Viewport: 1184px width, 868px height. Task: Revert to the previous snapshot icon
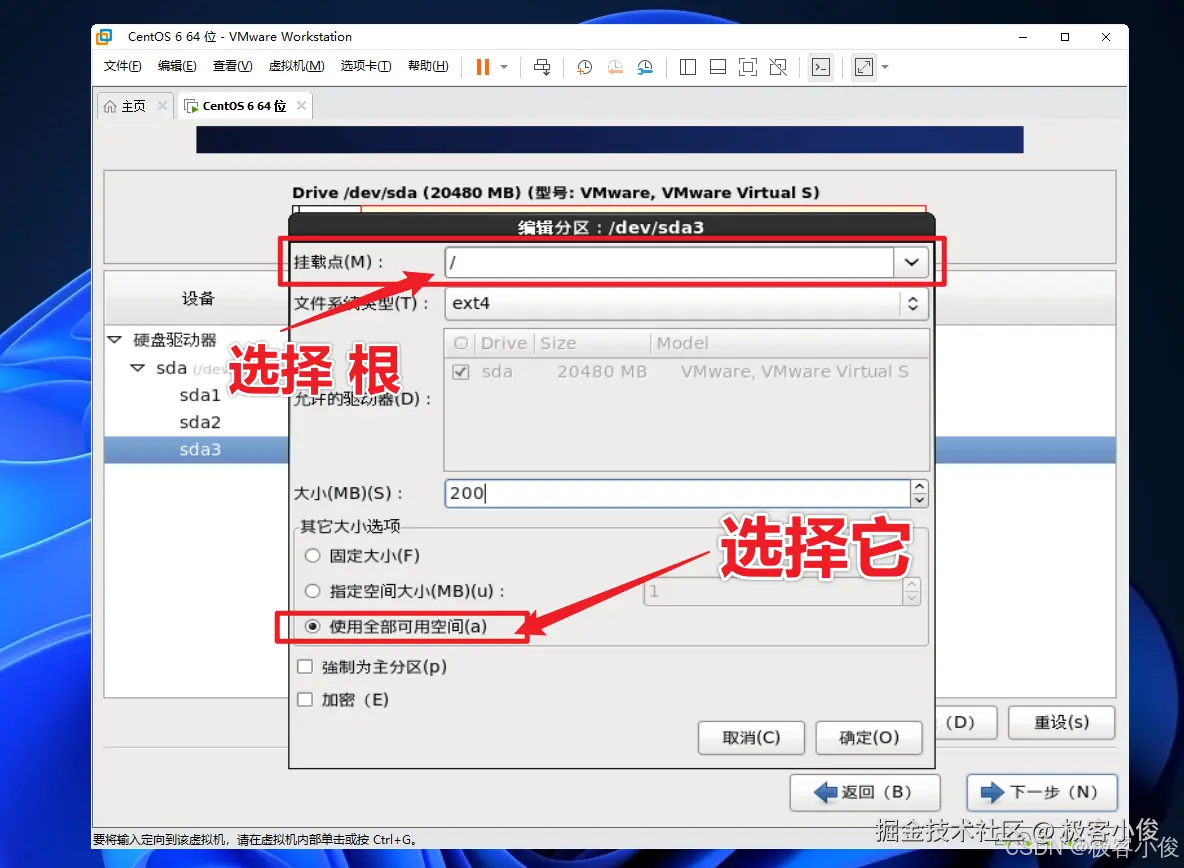pos(615,67)
